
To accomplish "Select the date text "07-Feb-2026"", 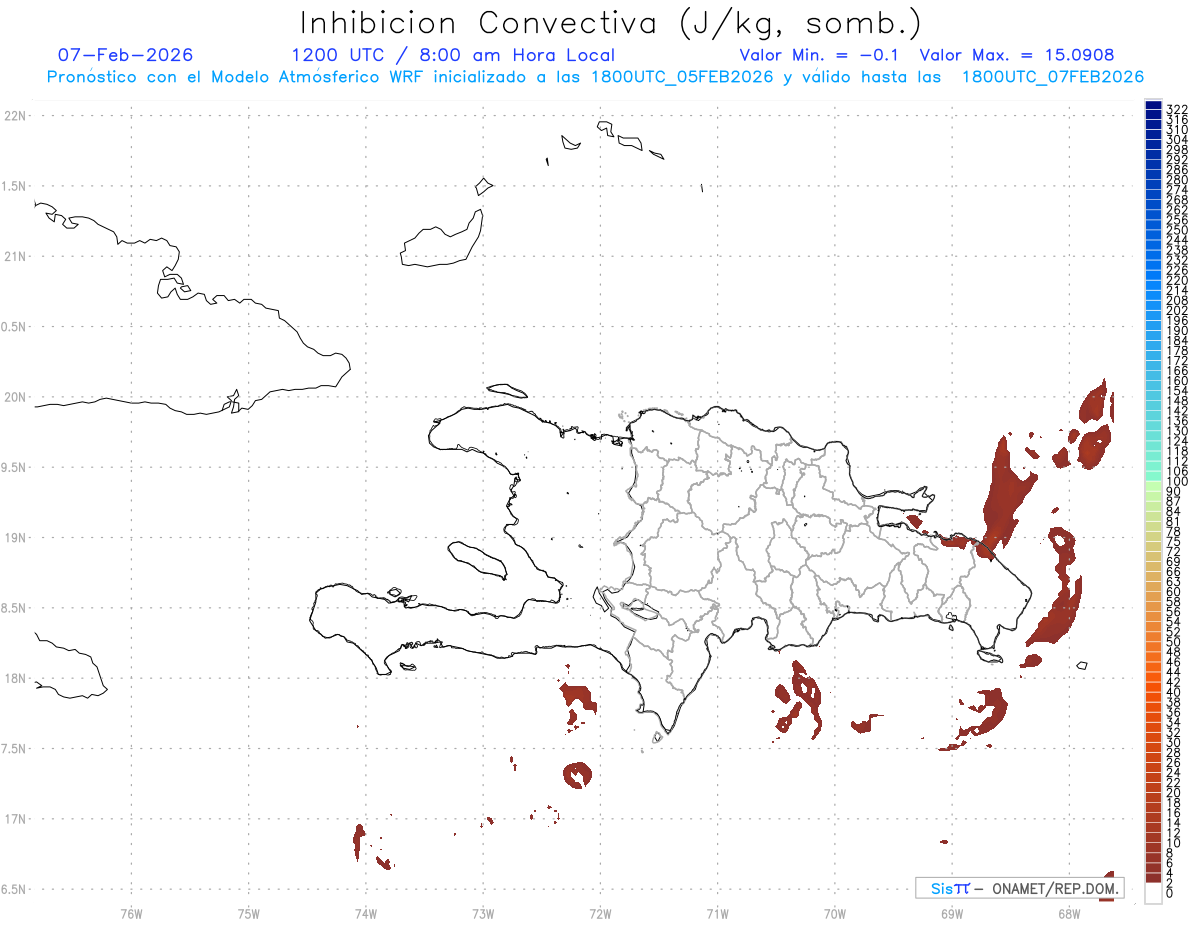I will (126, 56).
